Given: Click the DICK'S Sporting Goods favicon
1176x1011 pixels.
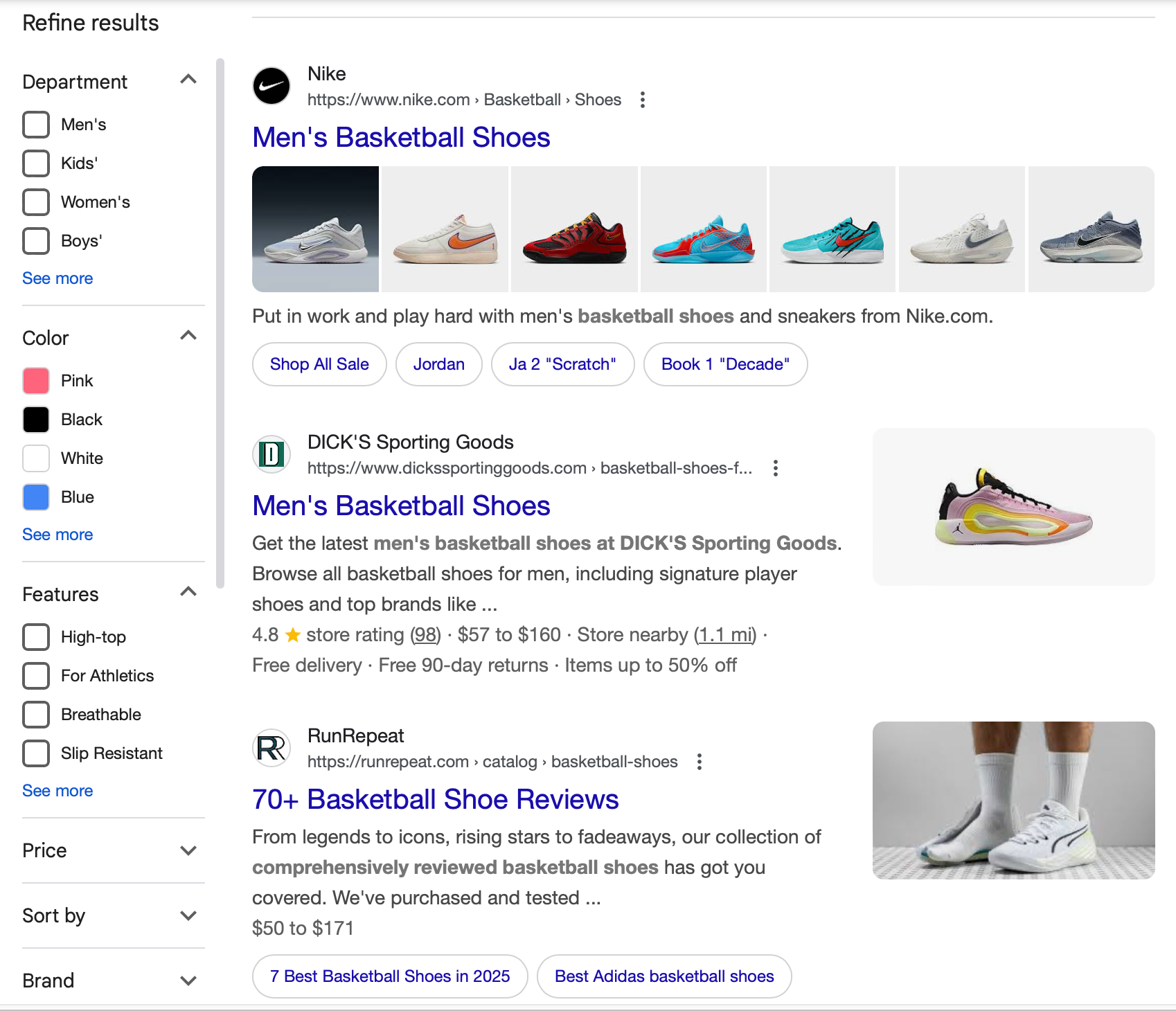Looking at the screenshot, I should click(271, 454).
